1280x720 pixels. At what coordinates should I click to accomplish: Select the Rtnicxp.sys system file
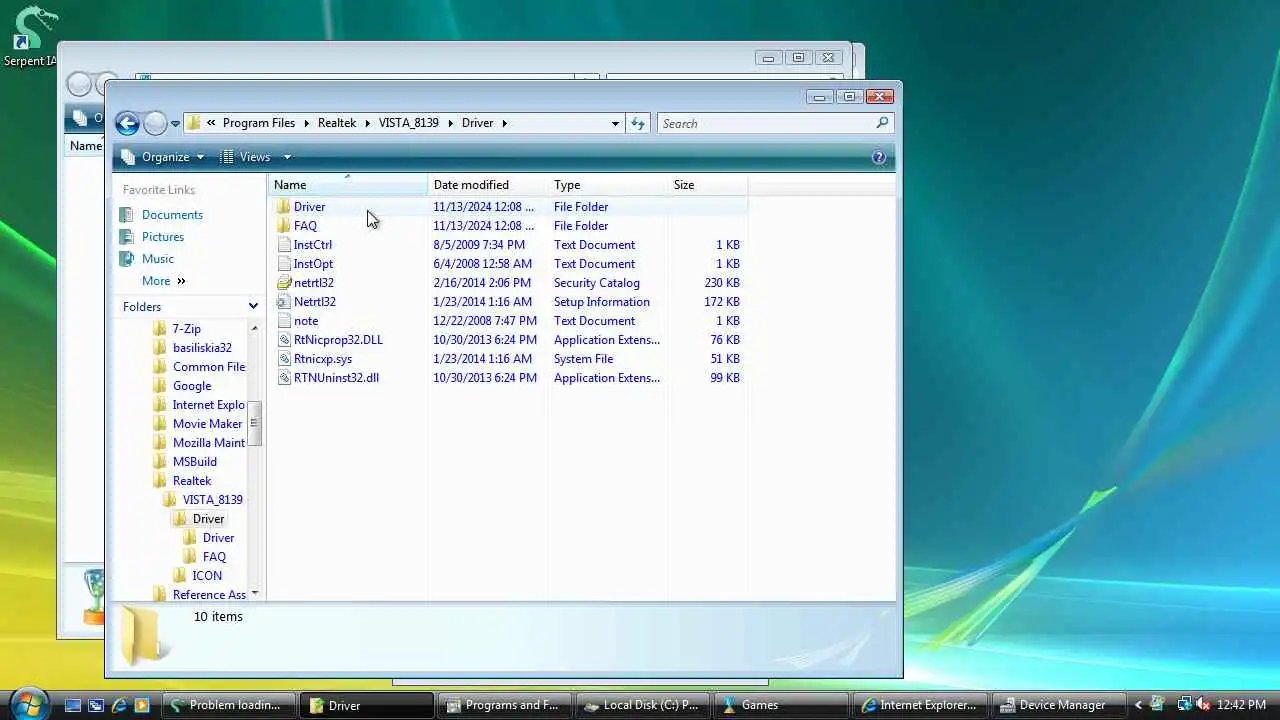(323, 359)
